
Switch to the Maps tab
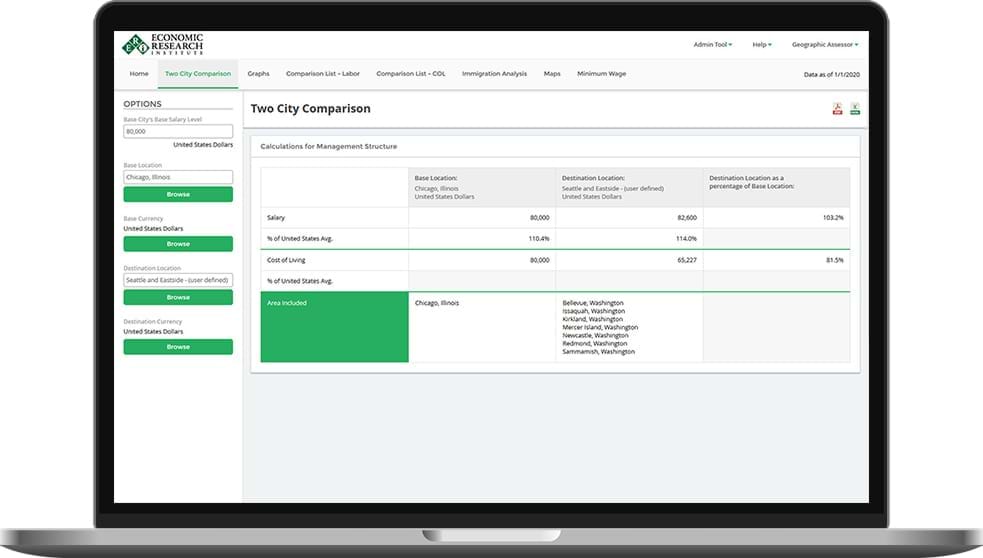(552, 74)
